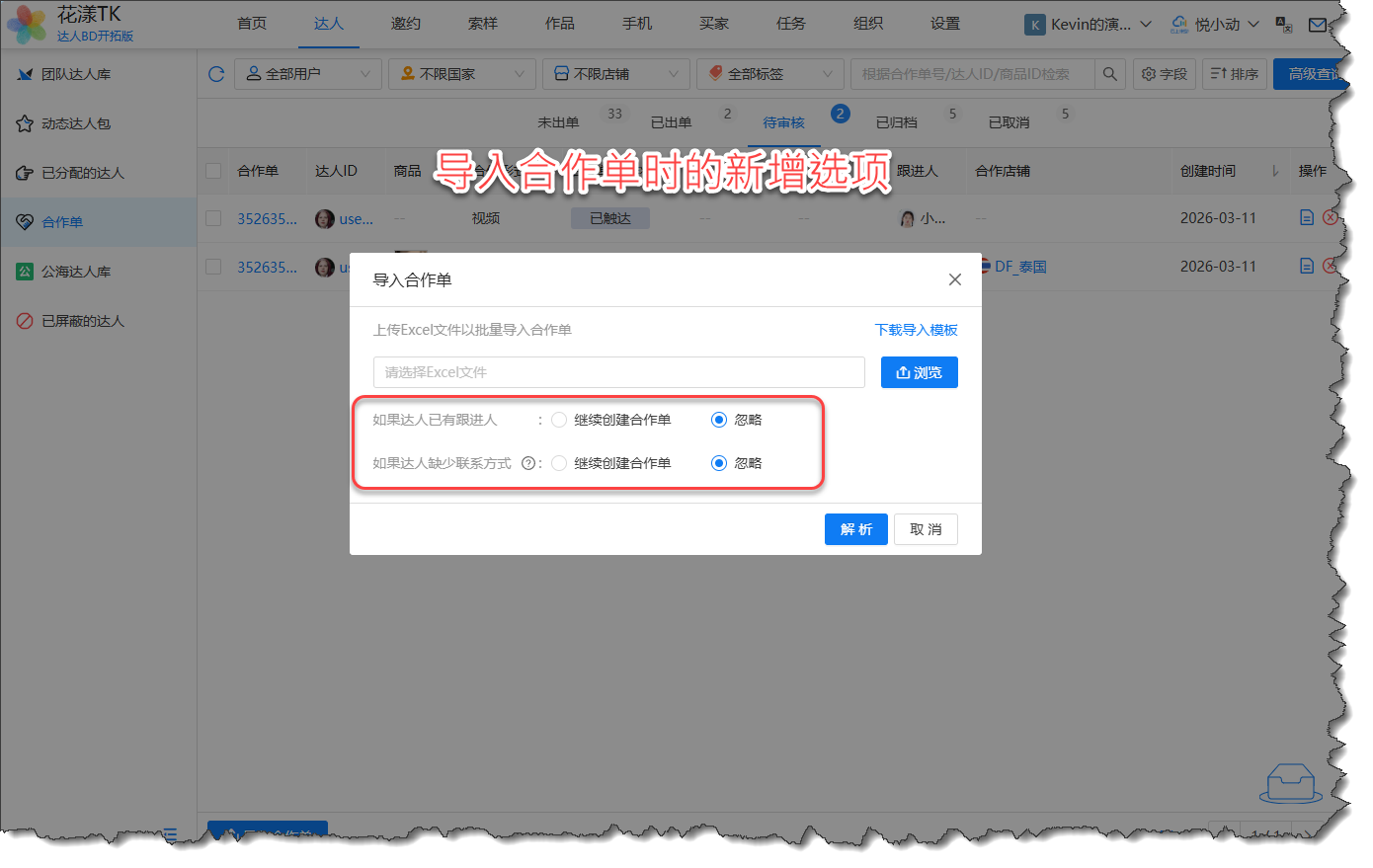Viewport: 1373px width, 868px height.
Task: Switch to the 已出单 tab
Action: (671, 122)
